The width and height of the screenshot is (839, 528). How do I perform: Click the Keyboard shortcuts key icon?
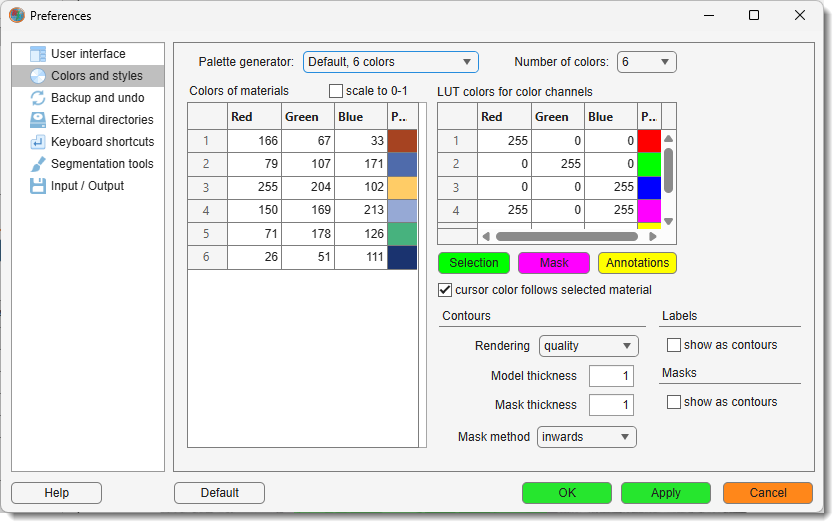point(37,142)
